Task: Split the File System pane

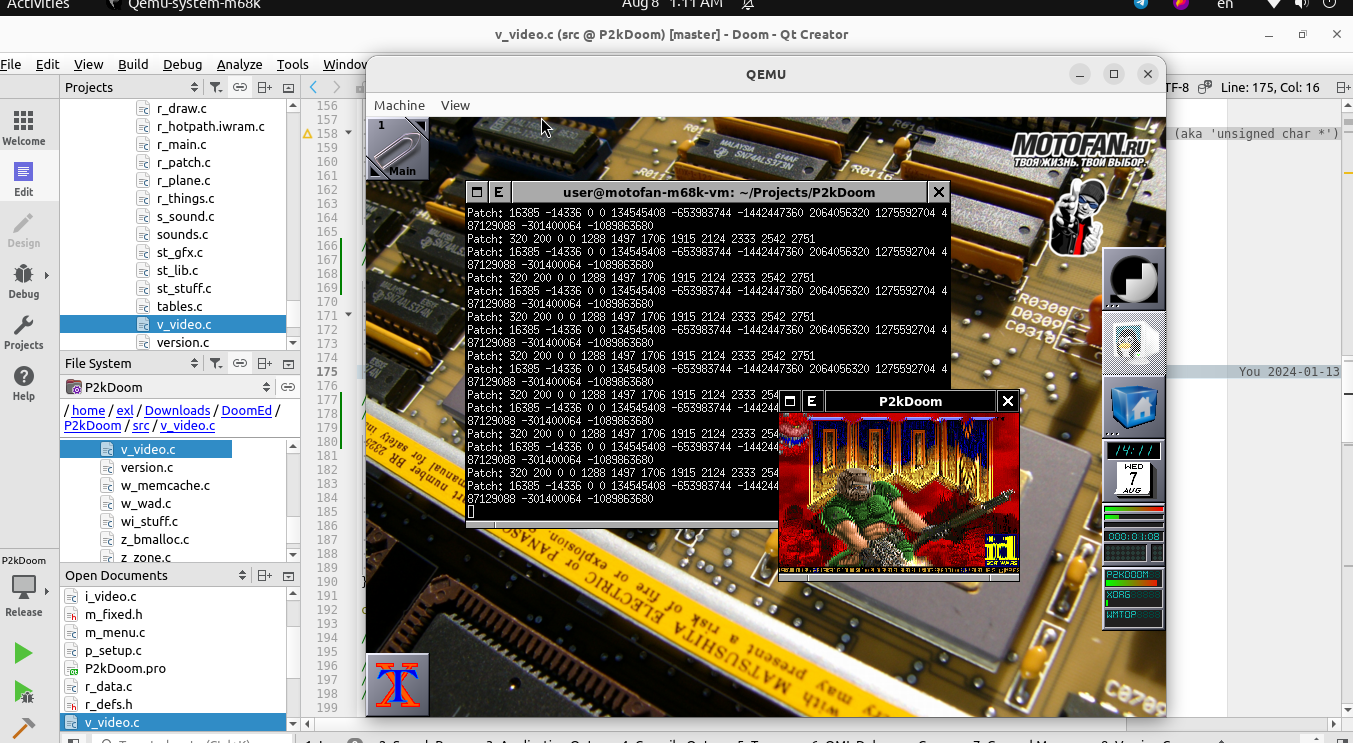Action: pyautogui.click(x=264, y=363)
